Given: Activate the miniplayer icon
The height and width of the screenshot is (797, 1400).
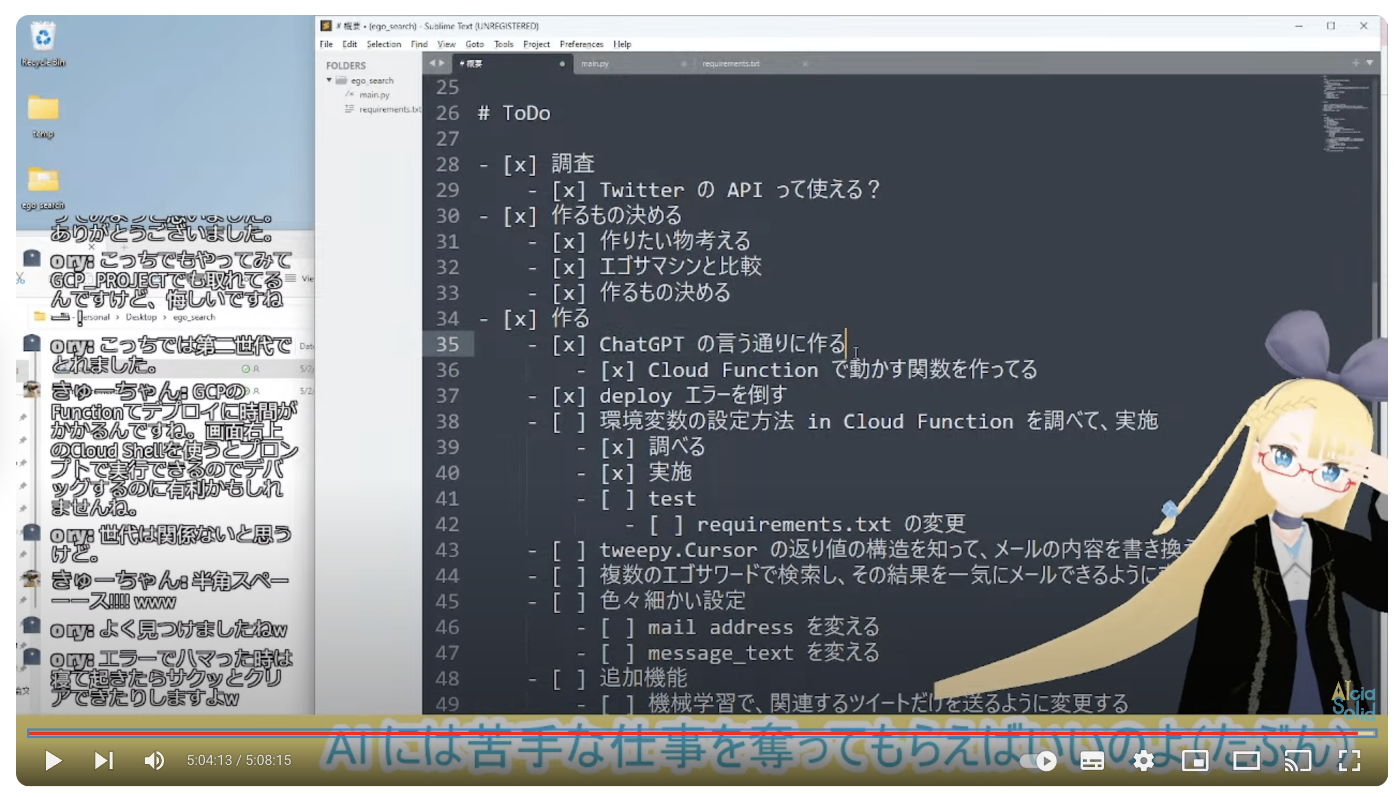Looking at the screenshot, I should click(x=1195, y=760).
